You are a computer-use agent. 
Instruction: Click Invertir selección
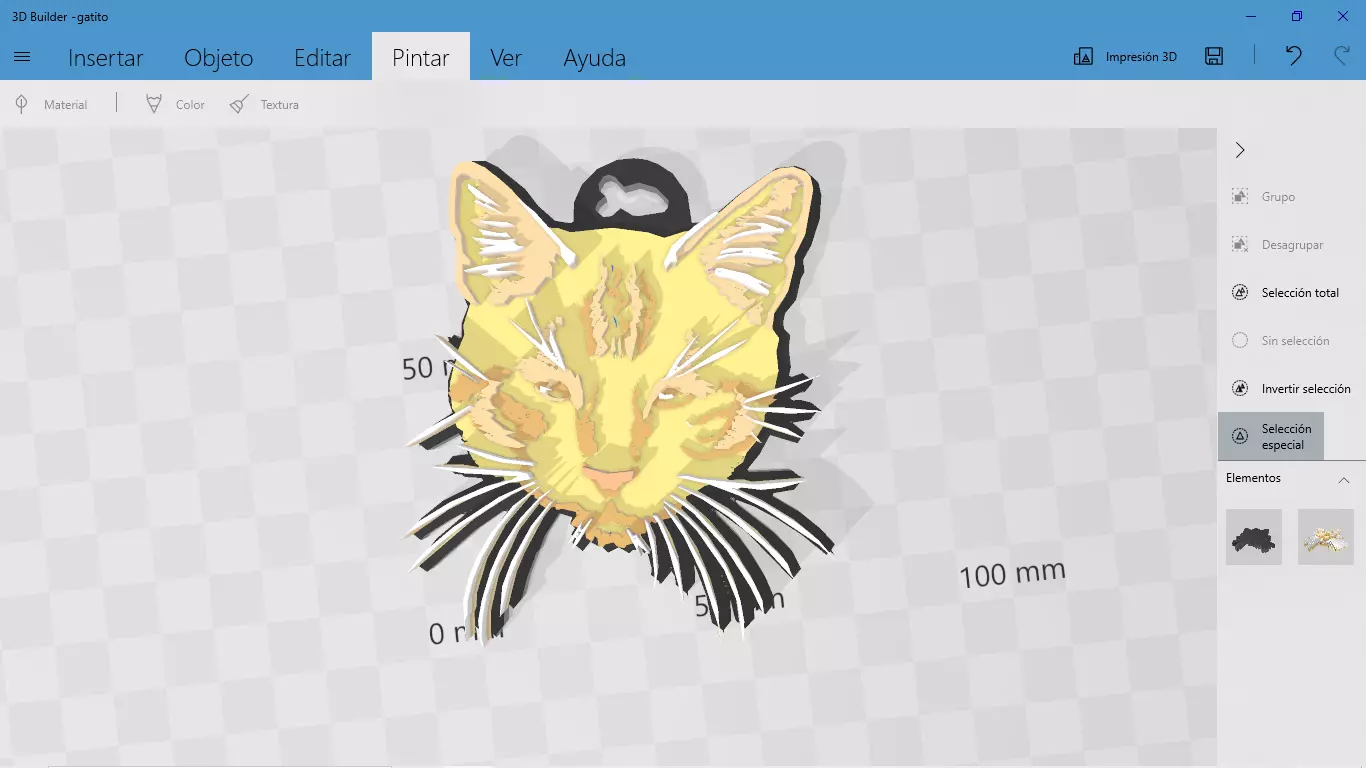point(1292,389)
